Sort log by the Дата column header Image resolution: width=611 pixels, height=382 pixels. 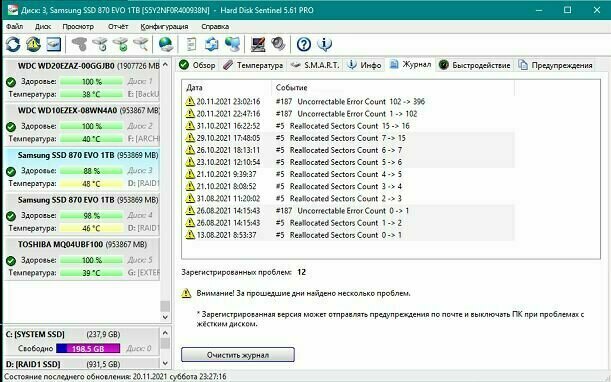pyautogui.click(x=226, y=88)
